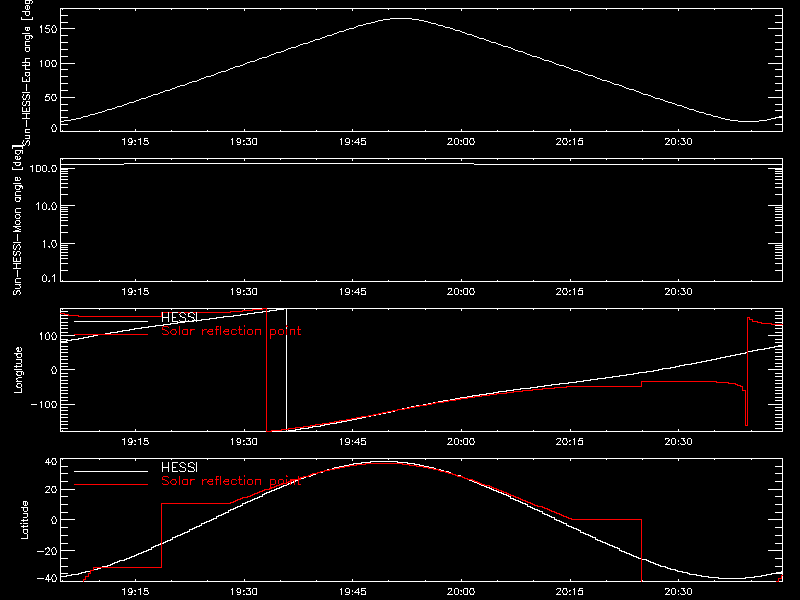Click the 100.0 tick on Moon angle axis
This screenshot has width=800, height=600.
[43, 168]
